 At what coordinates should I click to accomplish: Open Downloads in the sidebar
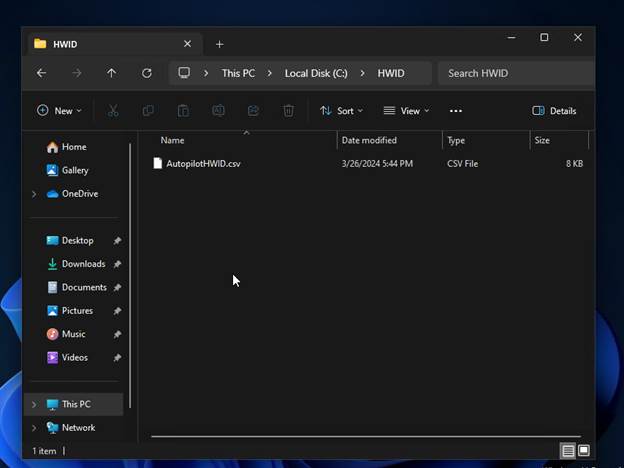(x=83, y=264)
